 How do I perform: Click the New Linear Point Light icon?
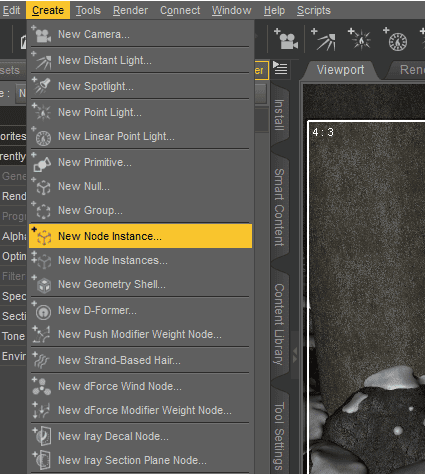point(41,136)
